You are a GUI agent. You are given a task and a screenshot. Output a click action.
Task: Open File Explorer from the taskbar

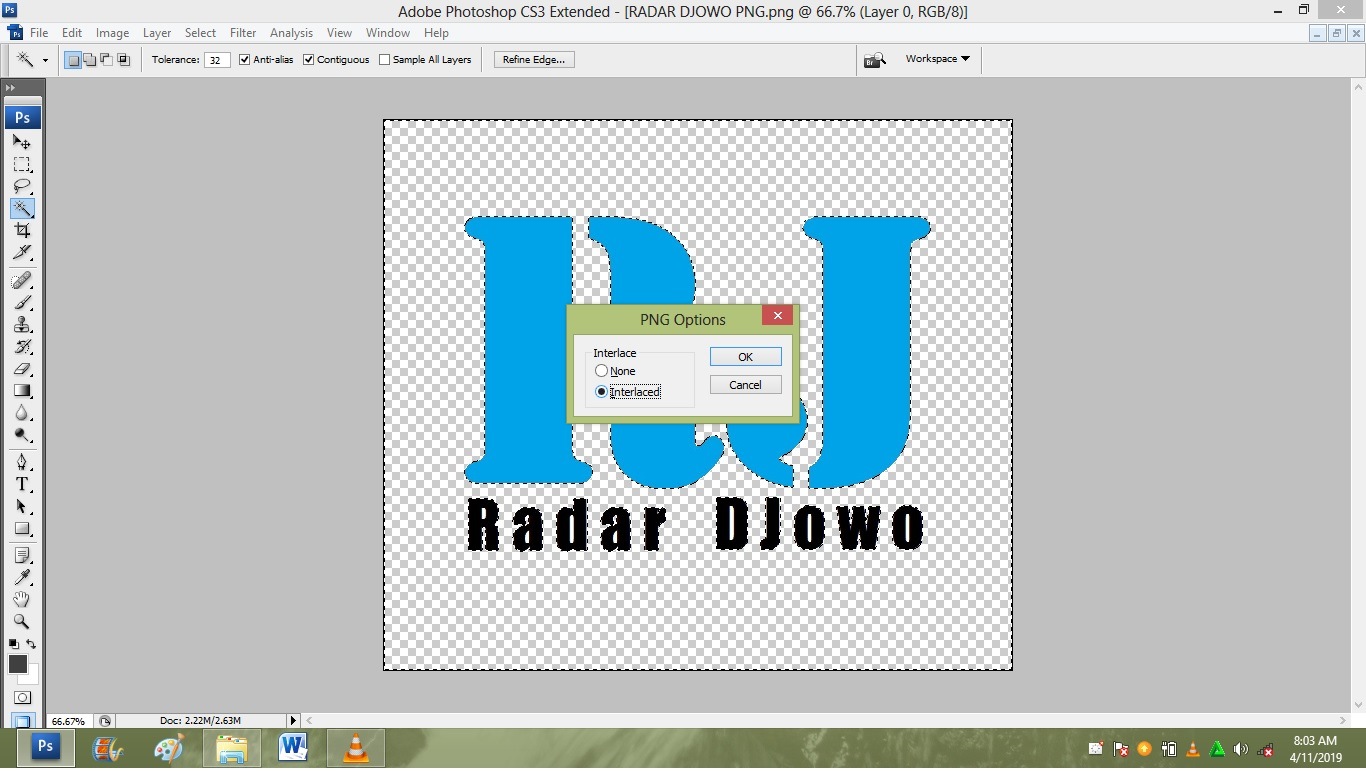pyautogui.click(x=231, y=747)
